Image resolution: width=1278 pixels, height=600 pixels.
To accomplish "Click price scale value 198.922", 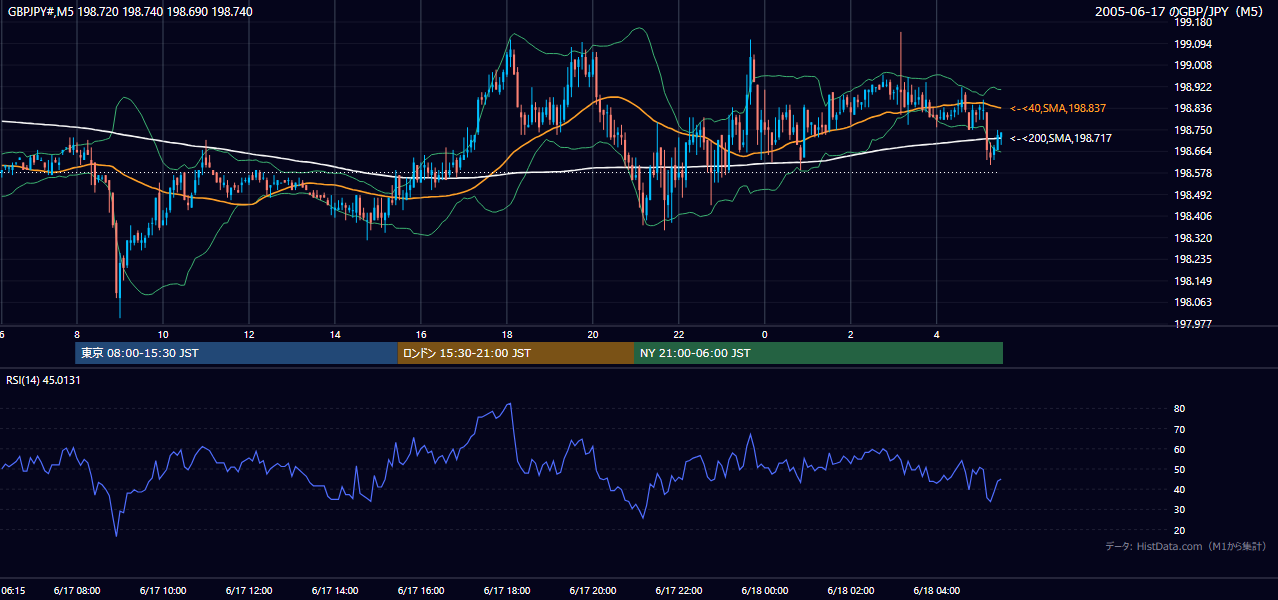I will [x=1193, y=87].
